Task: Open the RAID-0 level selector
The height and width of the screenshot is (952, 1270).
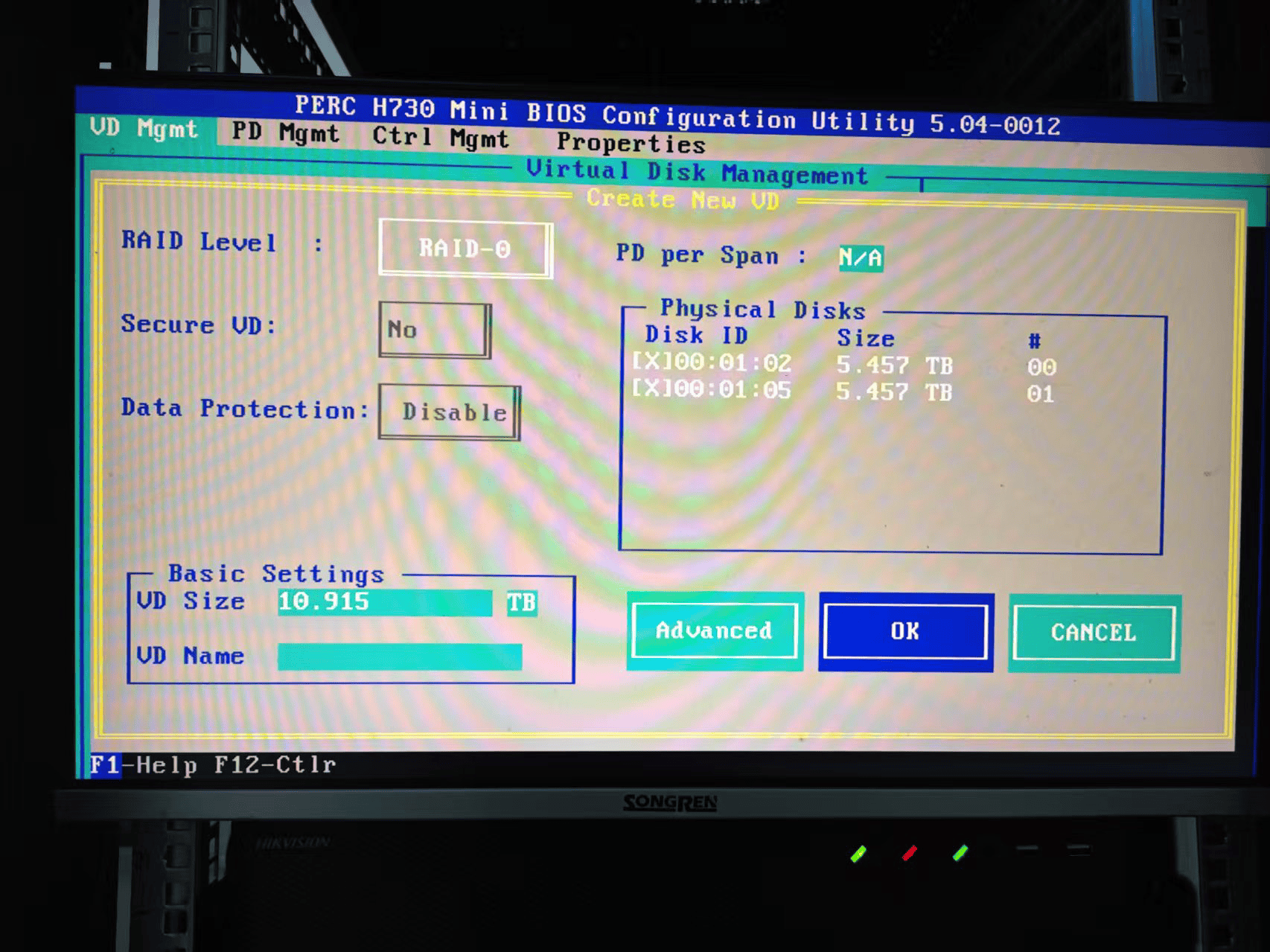Action: click(x=465, y=249)
